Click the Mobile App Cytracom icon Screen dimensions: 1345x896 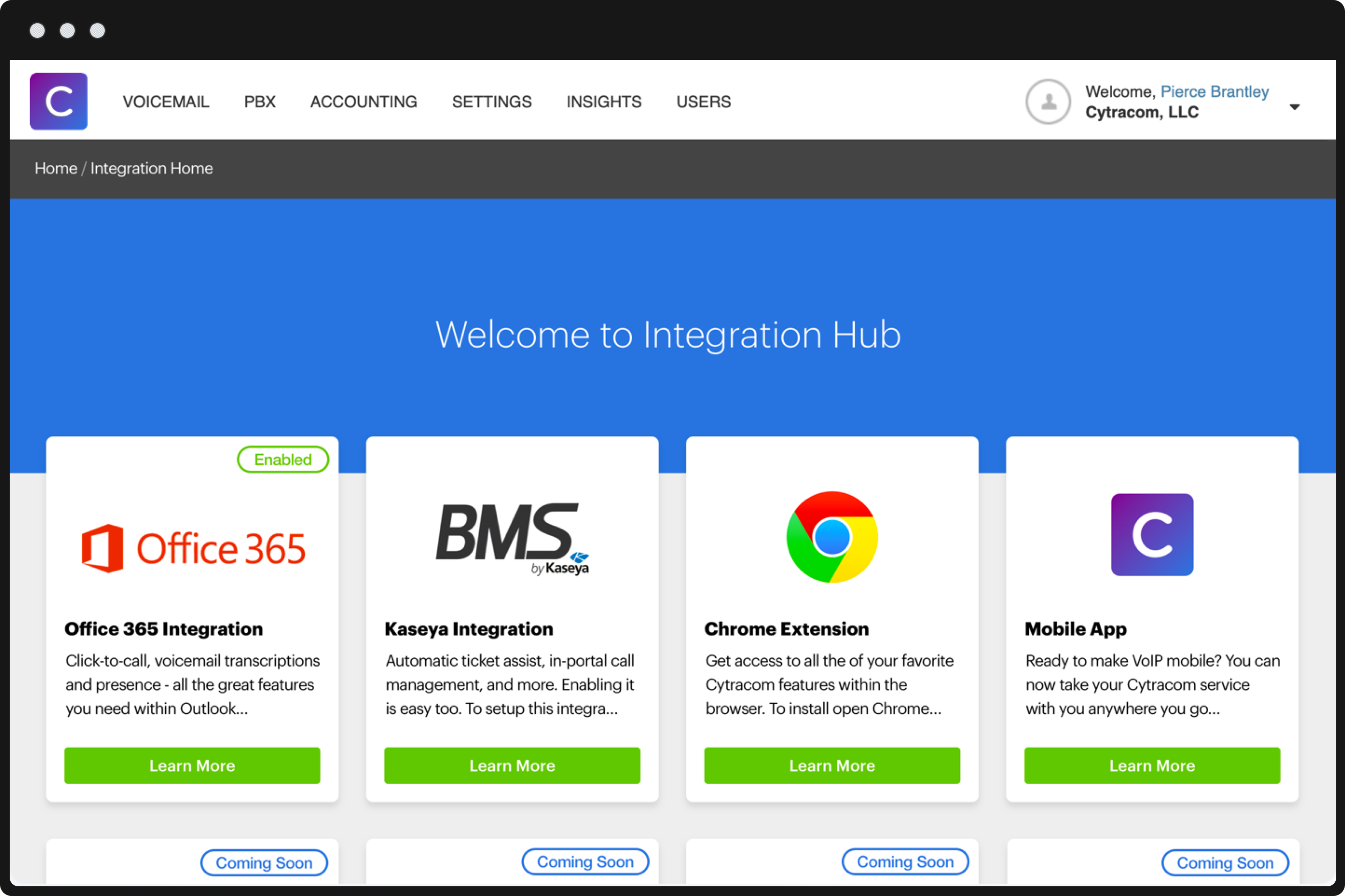click(1152, 535)
